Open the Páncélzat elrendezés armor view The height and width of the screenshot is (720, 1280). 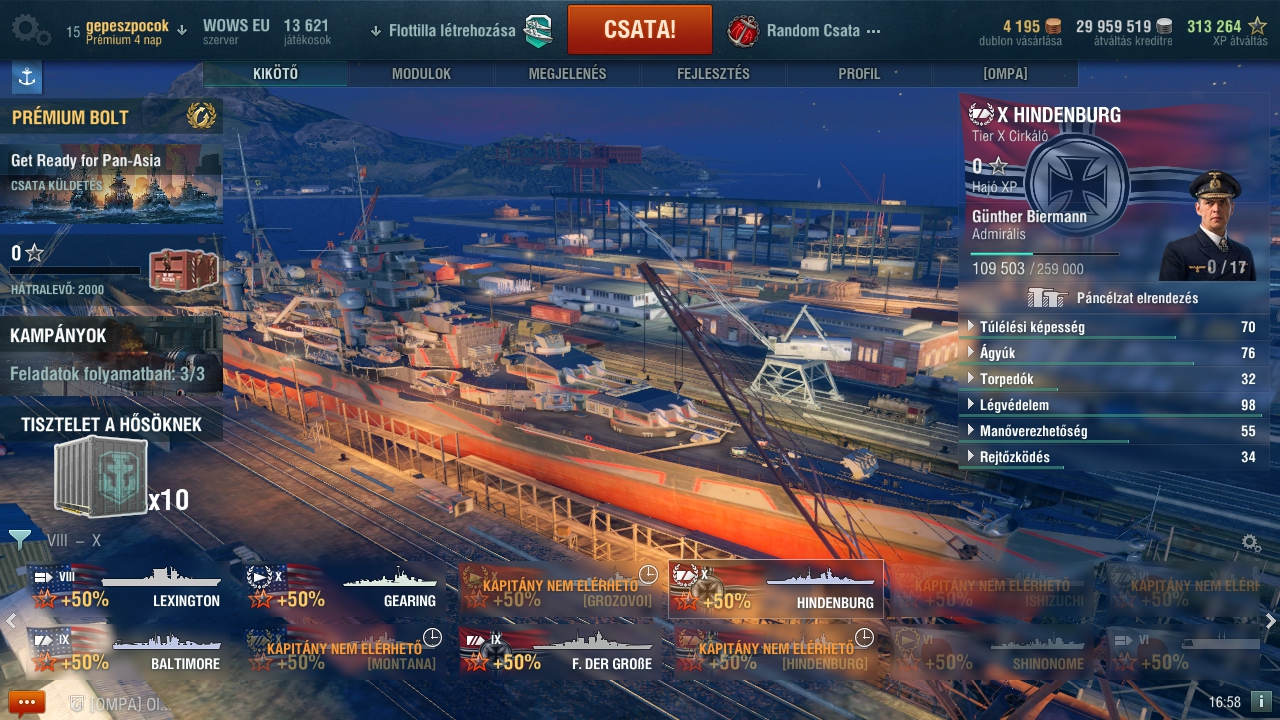1113,297
